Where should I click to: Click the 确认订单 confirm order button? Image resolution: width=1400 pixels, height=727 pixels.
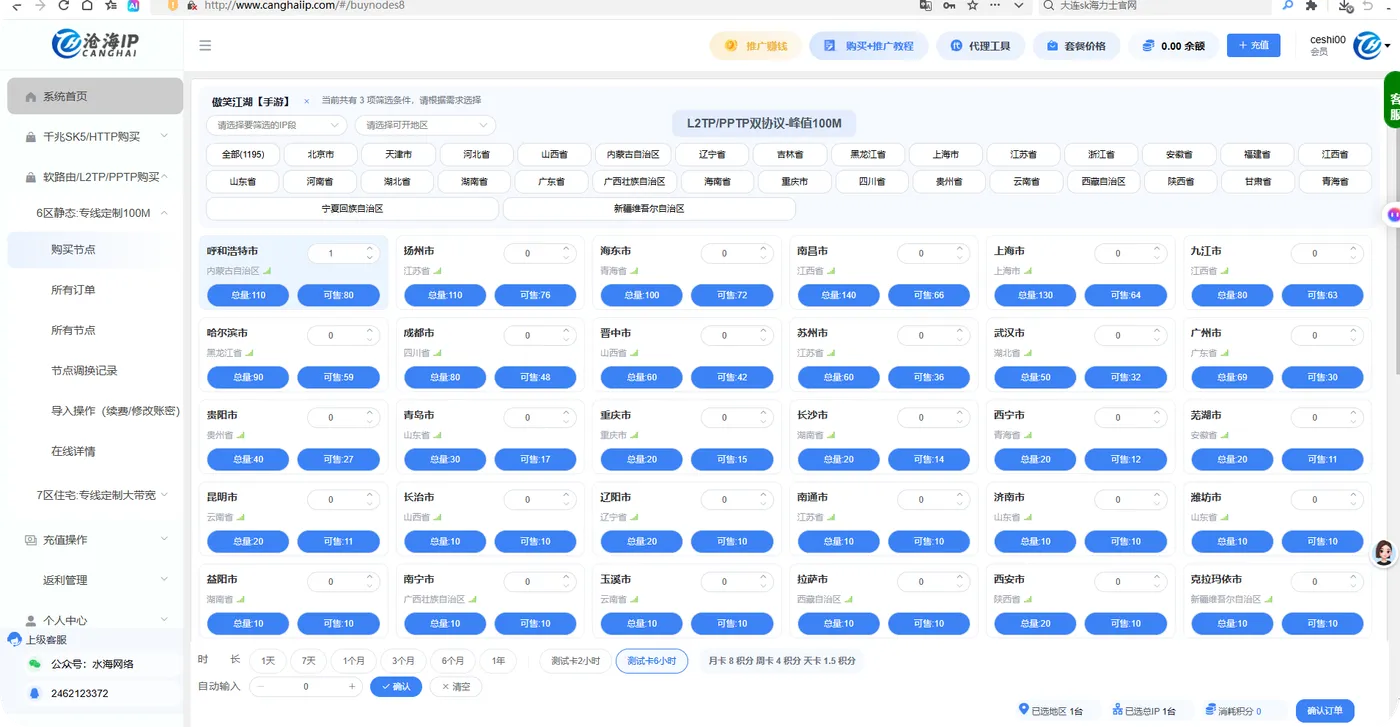1325,711
